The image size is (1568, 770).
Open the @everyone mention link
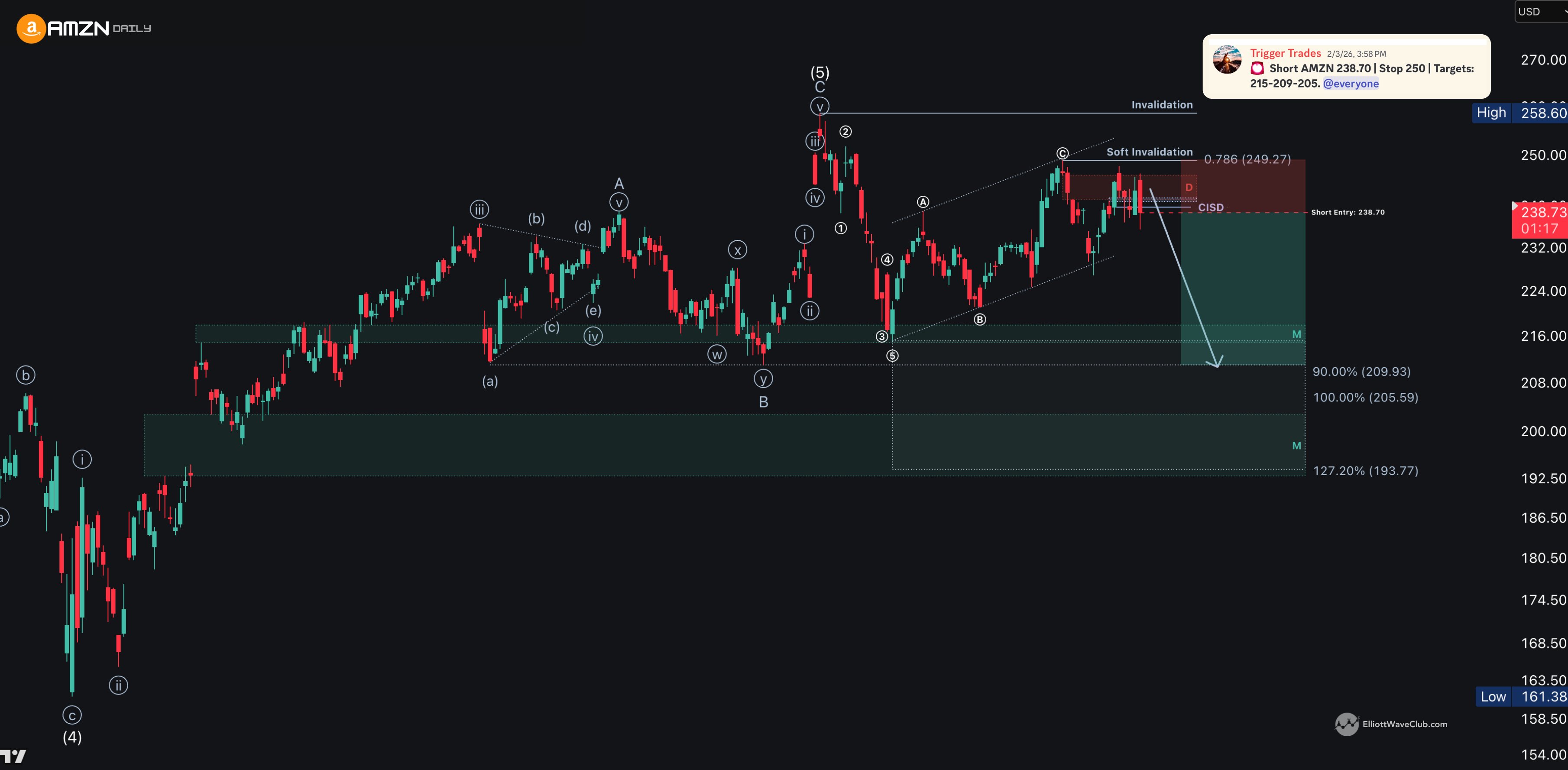(x=1351, y=84)
